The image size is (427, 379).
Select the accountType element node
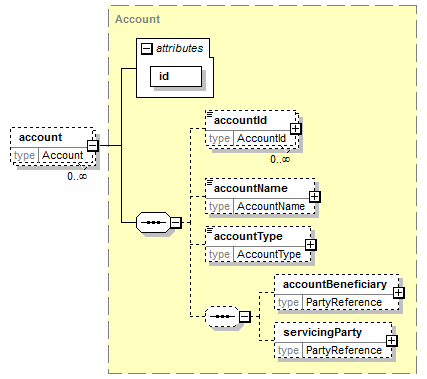pos(258,244)
